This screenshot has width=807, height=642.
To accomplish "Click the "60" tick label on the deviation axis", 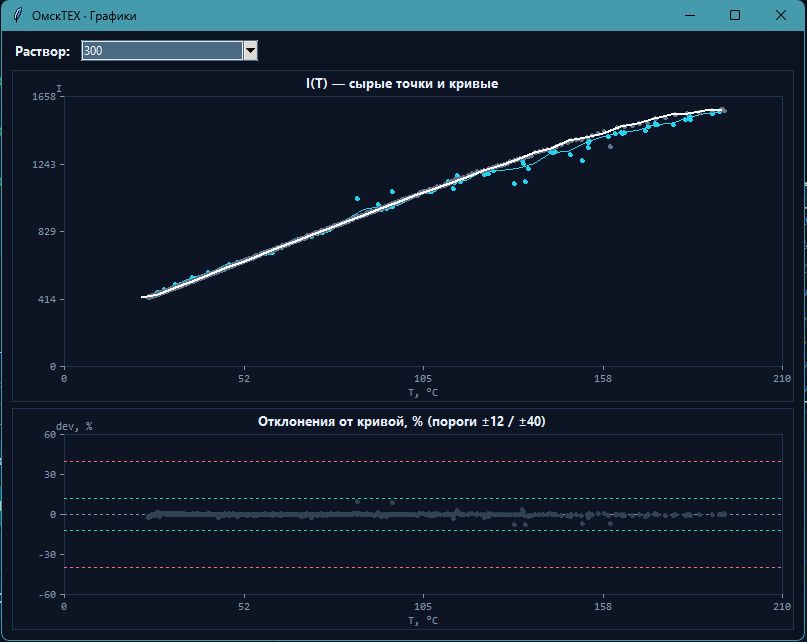I will tap(50, 435).
